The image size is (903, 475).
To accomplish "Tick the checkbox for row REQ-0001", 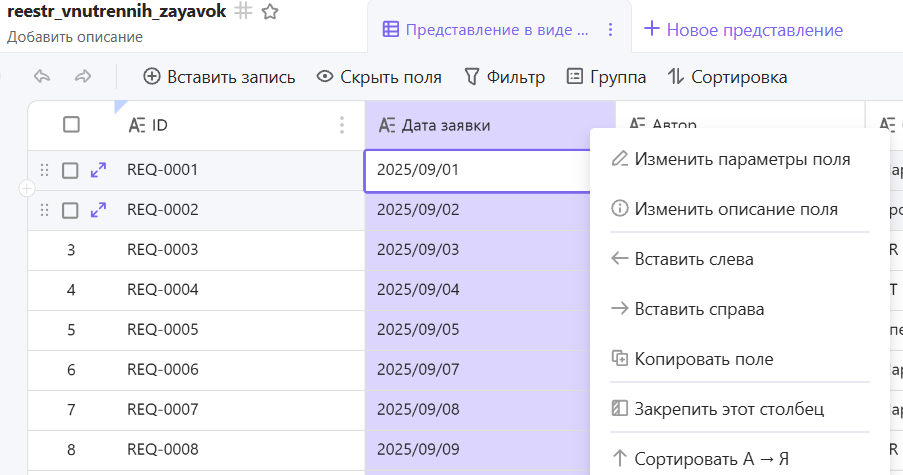I will pos(70,170).
